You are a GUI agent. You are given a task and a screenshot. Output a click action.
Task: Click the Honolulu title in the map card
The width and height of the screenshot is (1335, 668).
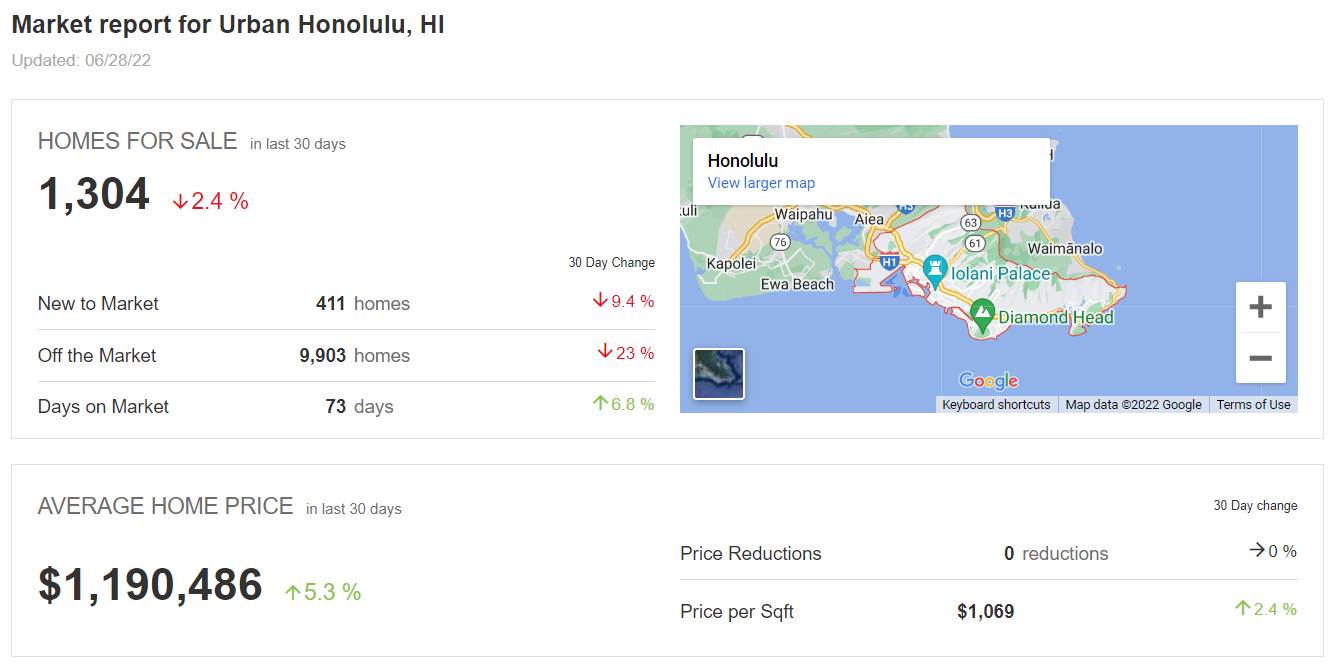742,160
